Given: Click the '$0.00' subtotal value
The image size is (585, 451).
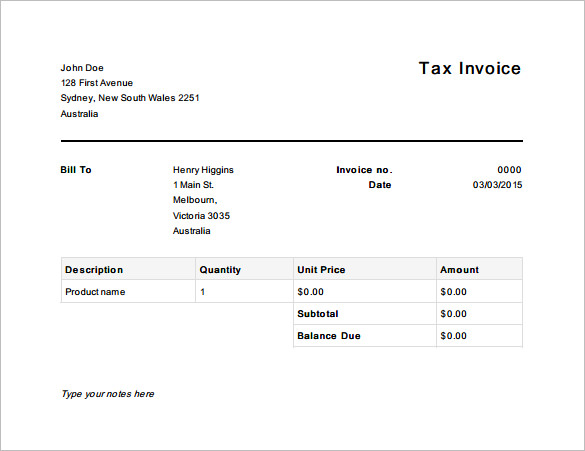Looking at the screenshot, I should click(453, 314).
